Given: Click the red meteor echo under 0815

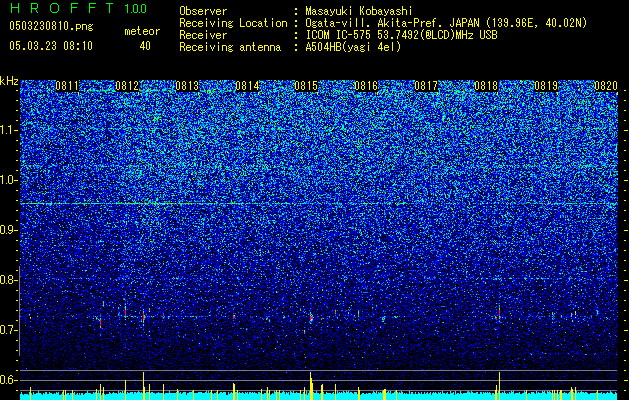Looking at the screenshot, I should coord(311,318).
